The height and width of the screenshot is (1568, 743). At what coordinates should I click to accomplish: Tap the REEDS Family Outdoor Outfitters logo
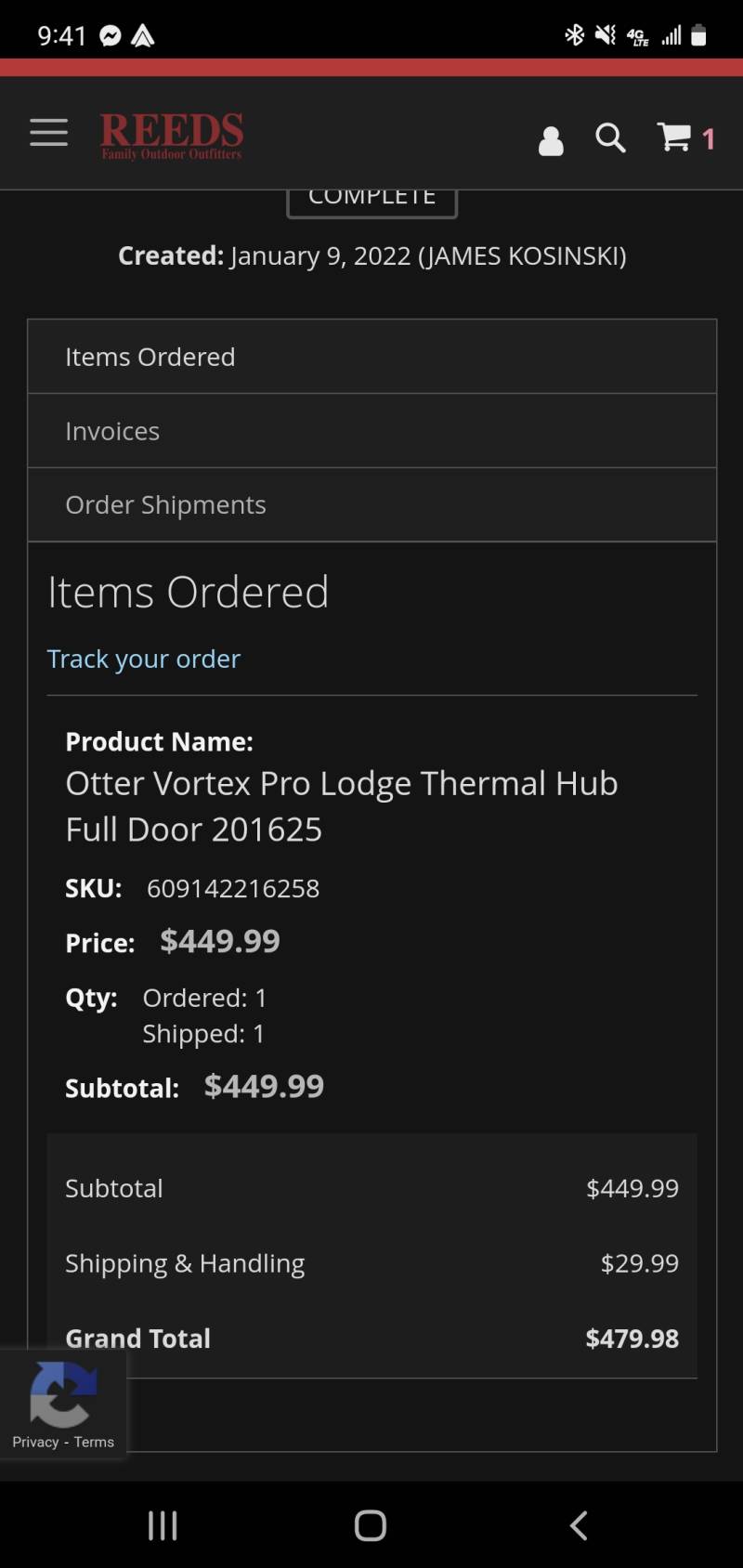point(172,137)
